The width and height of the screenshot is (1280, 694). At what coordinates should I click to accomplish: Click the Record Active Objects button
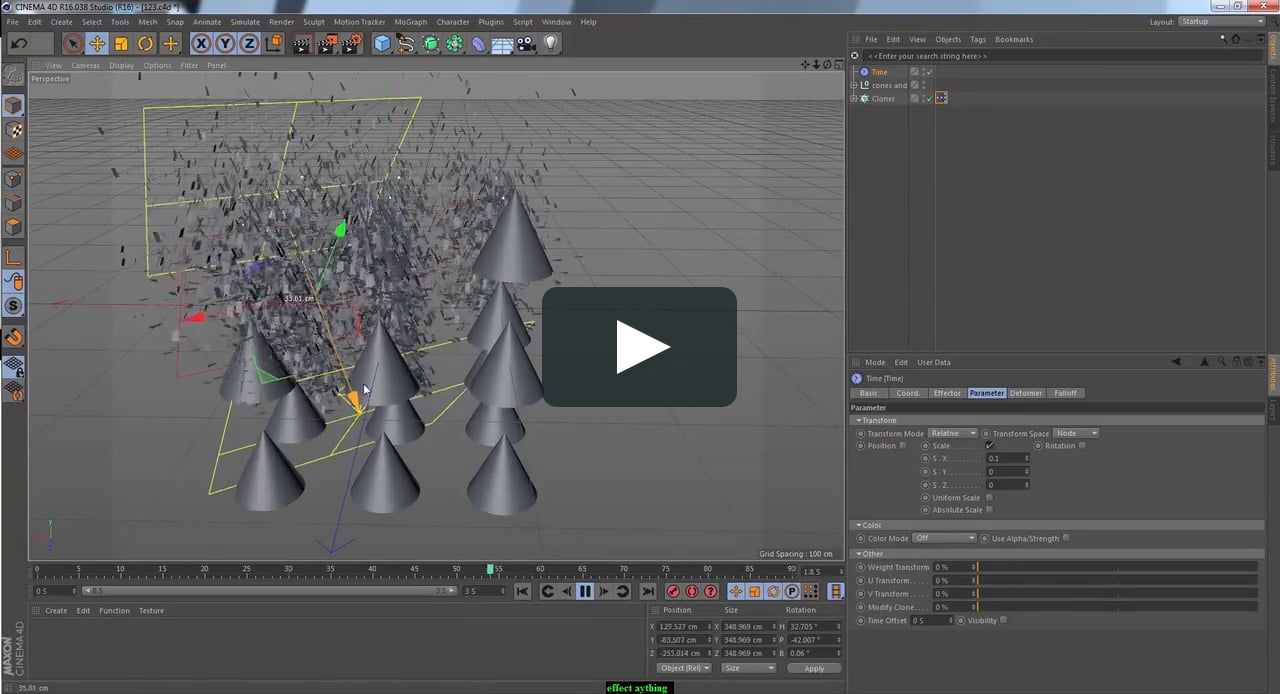click(x=673, y=591)
